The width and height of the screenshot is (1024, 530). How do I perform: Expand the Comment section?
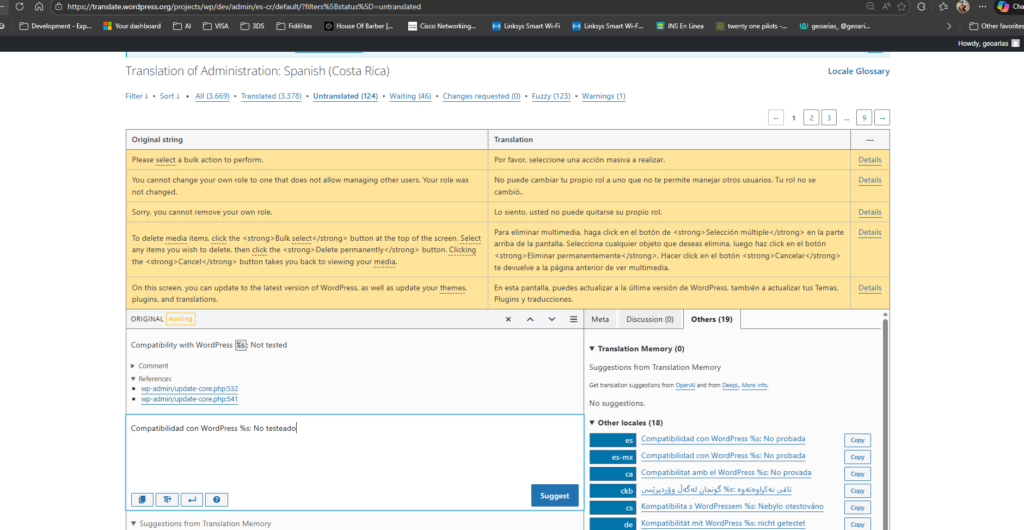(151, 366)
